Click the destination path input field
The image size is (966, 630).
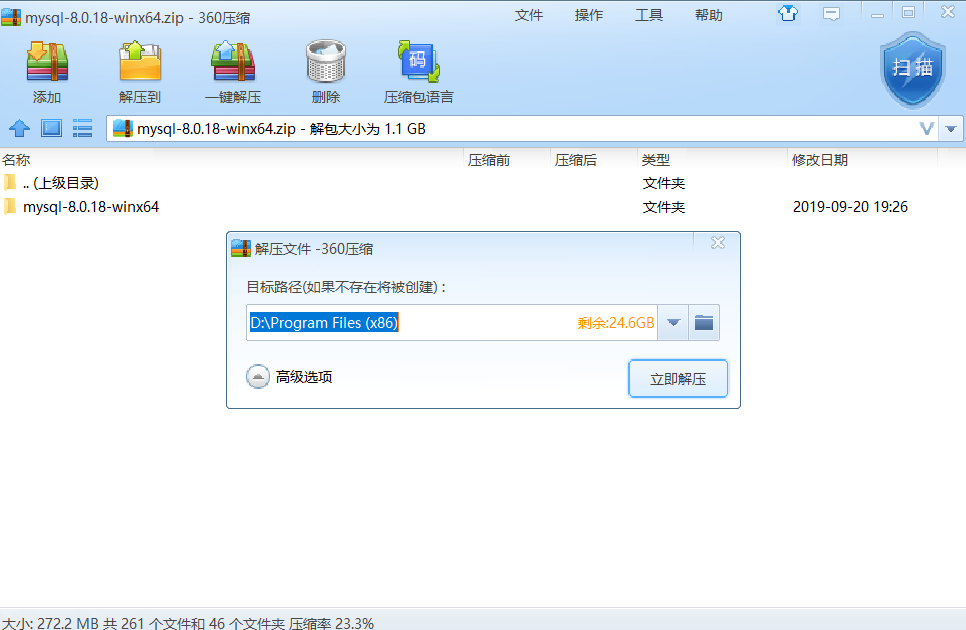pyautogui.click(x=452, y=323)
